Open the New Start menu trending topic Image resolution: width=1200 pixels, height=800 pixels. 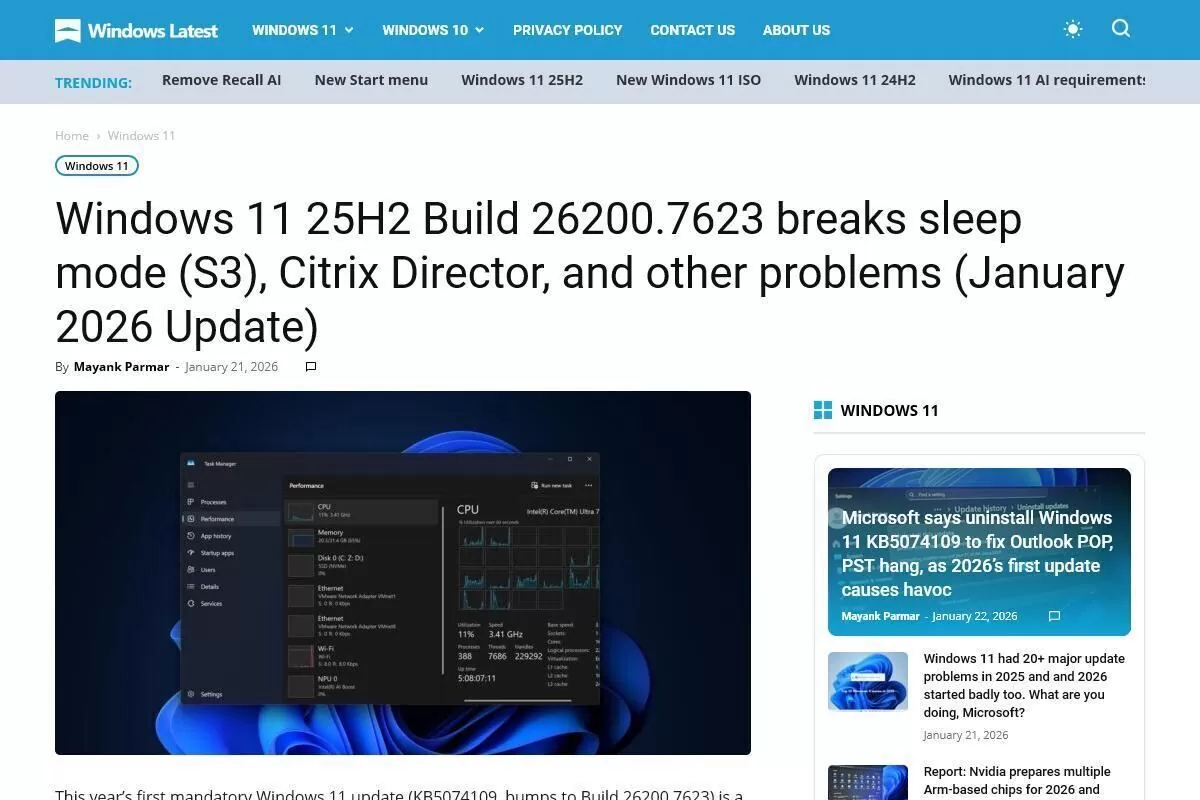[x=371, y=80]
